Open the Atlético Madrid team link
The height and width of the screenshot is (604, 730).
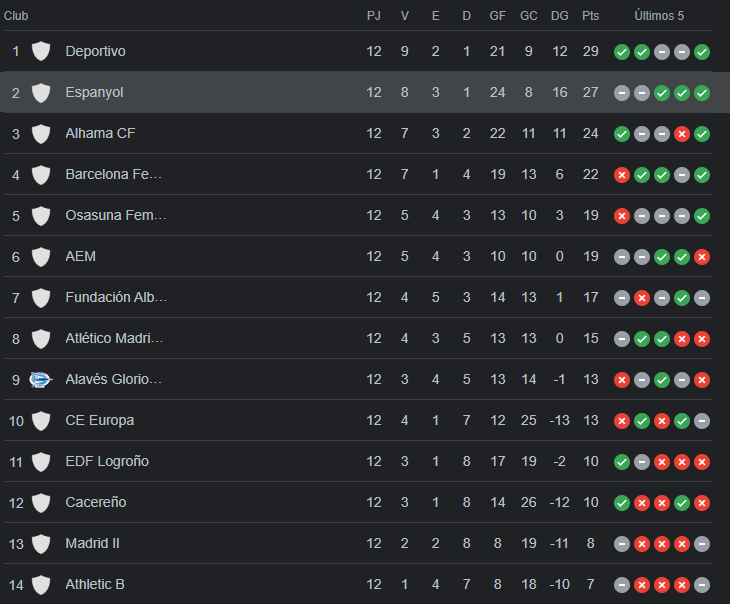[114, 338]
